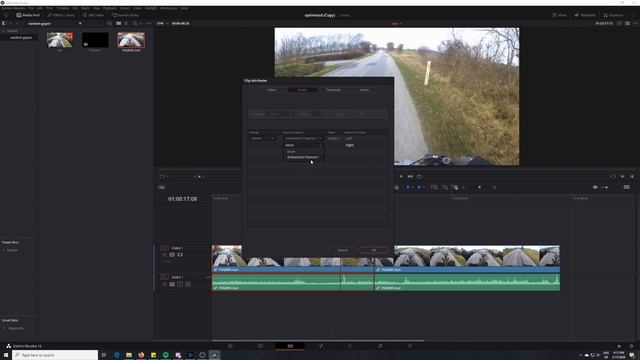Select the black media pool clip thumbnail
This screenshot has height=360, width=640.
coord(95,40)
